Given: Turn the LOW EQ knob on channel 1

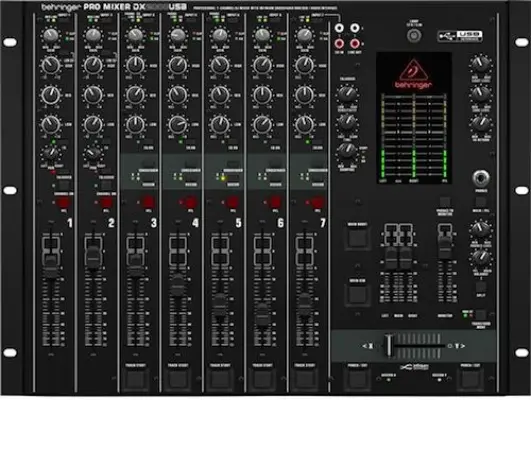Looking at the screenshot, I should click(51, 124).
